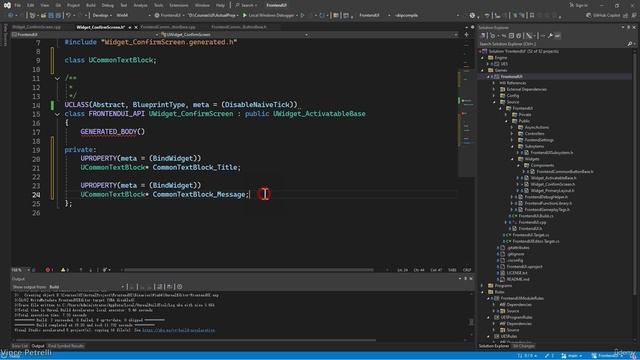Image resolution: width=640 pixels, height=360 pixels.
Task: Expand the AsyncActions folder
Action: coord(512,127)
